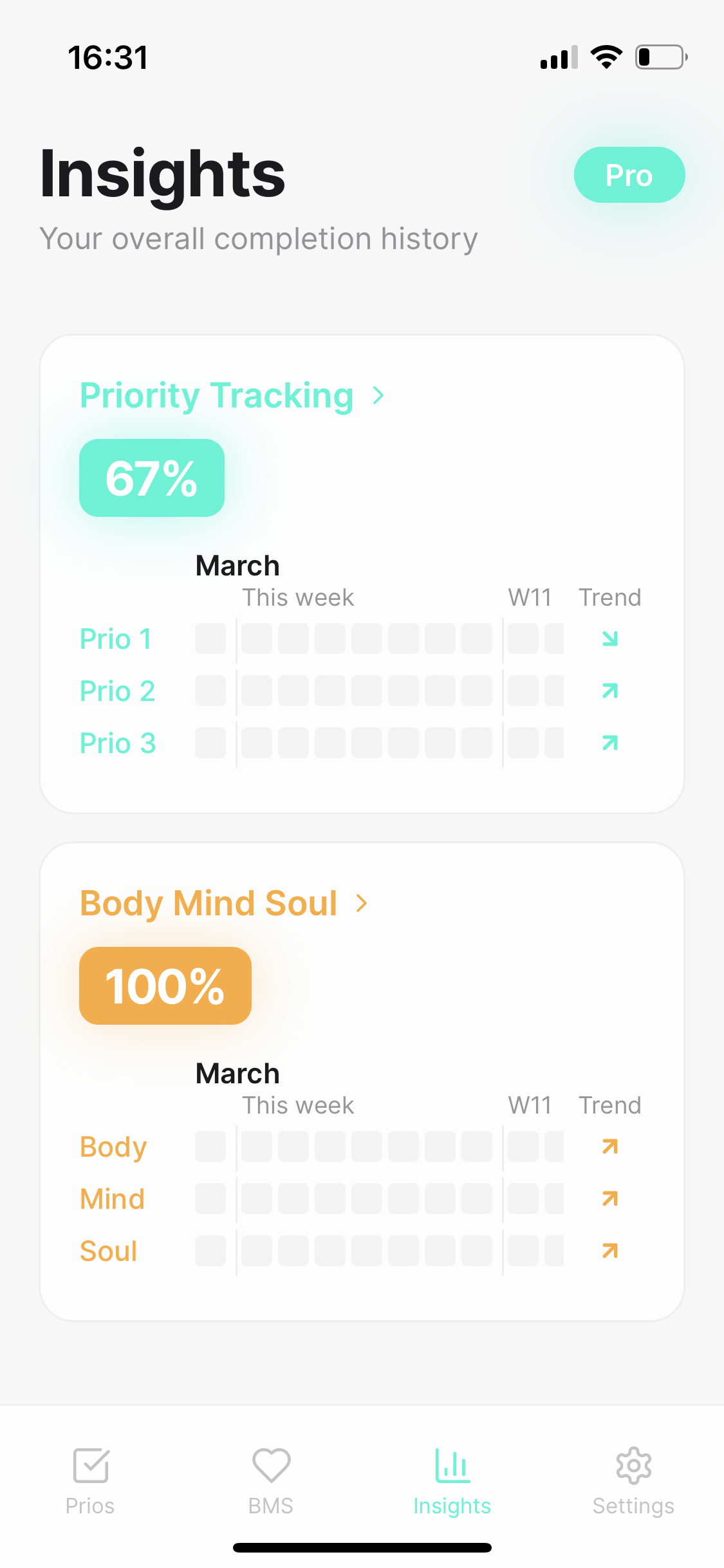
Task: Click the 67% completion badge
Action: click(152, 478)
